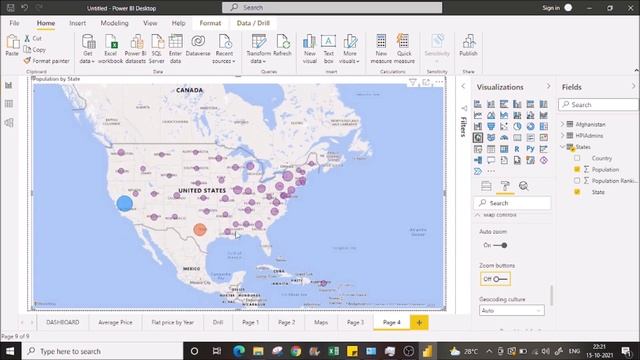640x360 pixels.
Task: Select the clustered column chart visual
Action: pos(517,104)
